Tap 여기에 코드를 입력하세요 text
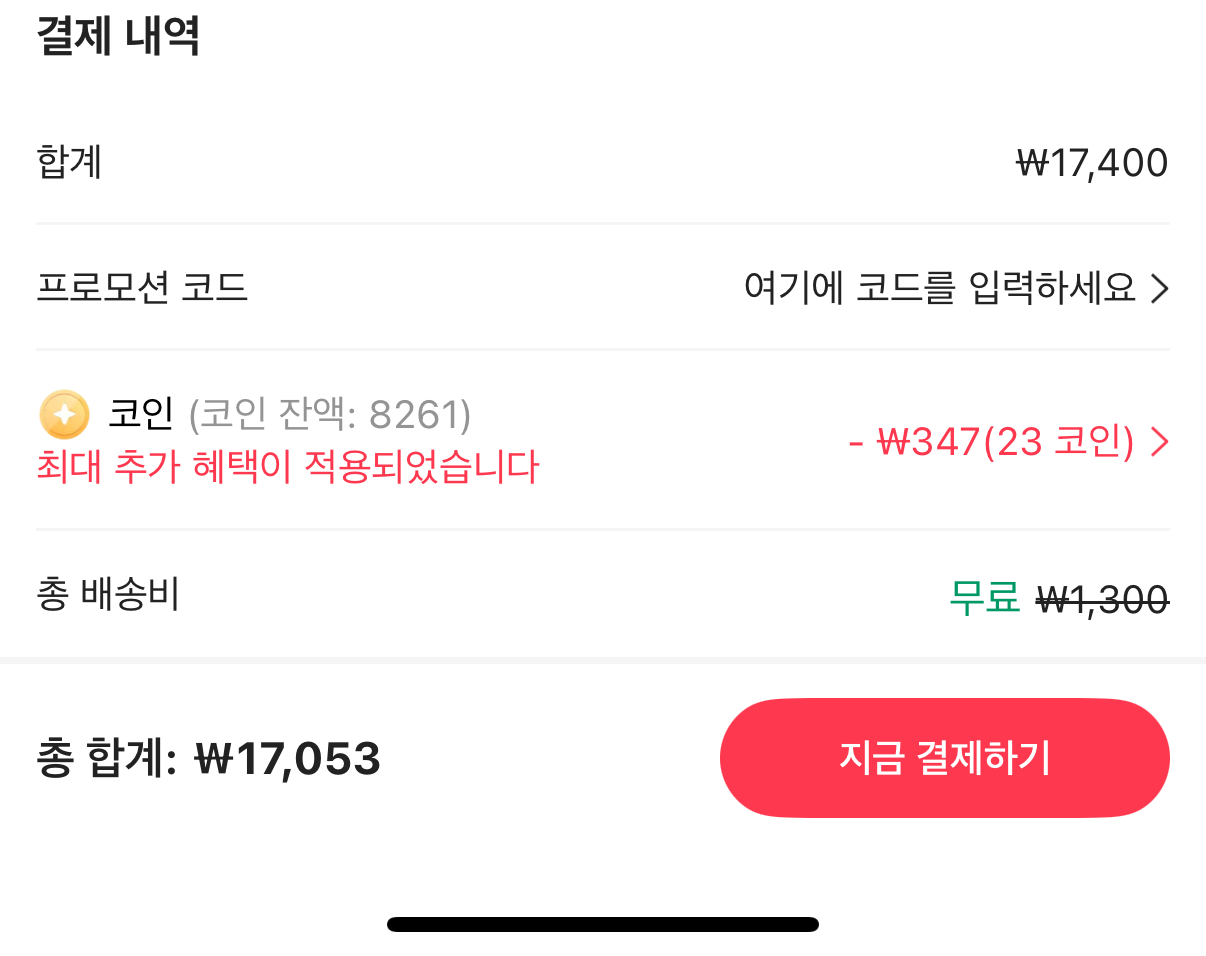Viewport: 1206px width, 956px height. point(940,289)
